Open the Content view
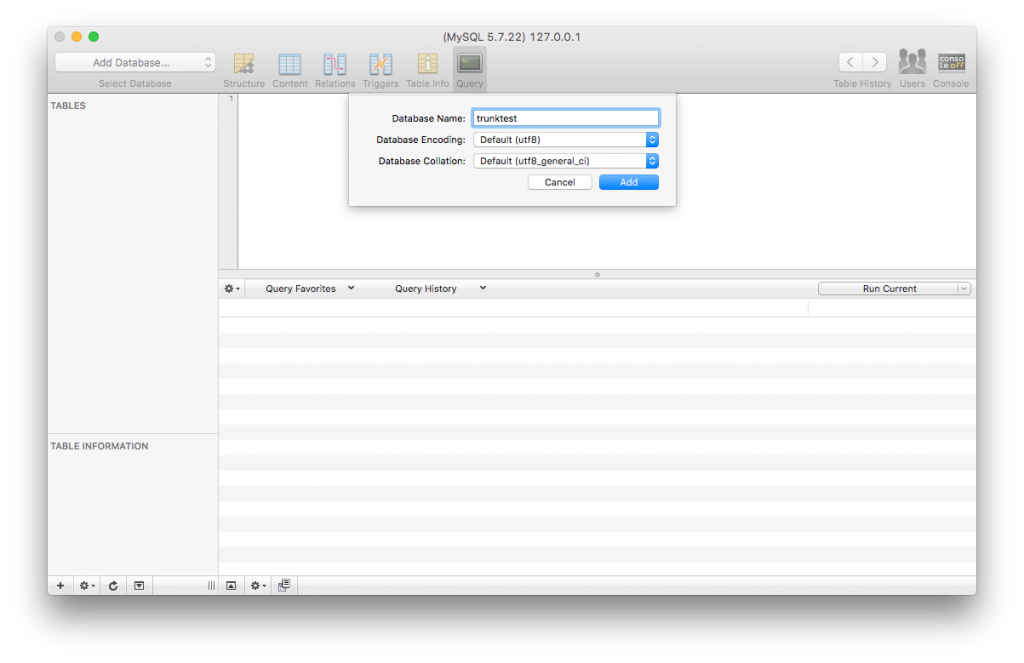1024x663 pixels. (289, 70)
